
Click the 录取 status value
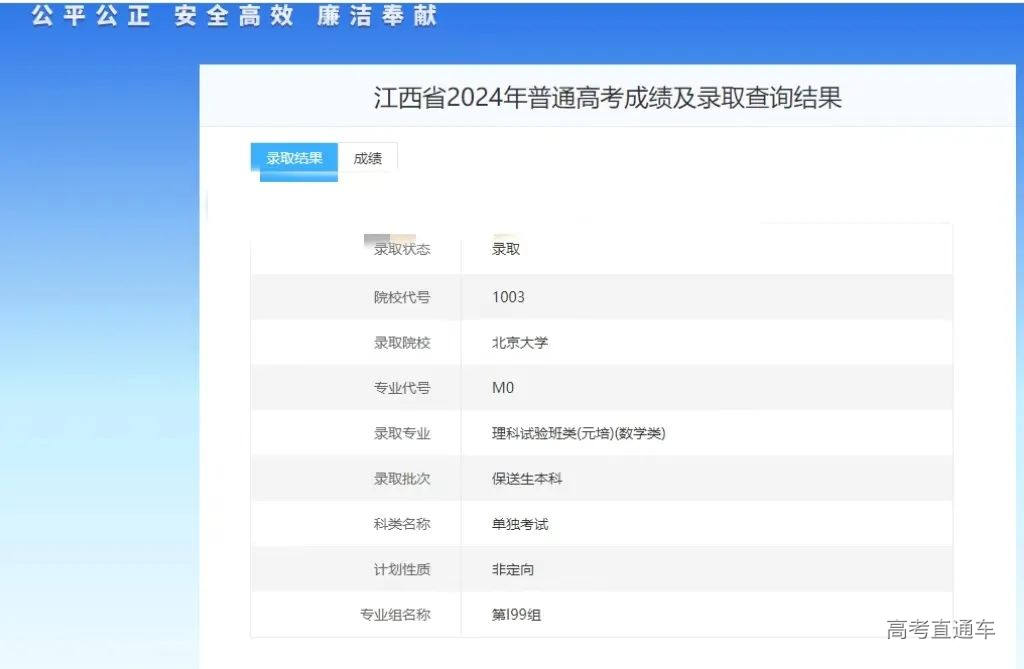505,250
